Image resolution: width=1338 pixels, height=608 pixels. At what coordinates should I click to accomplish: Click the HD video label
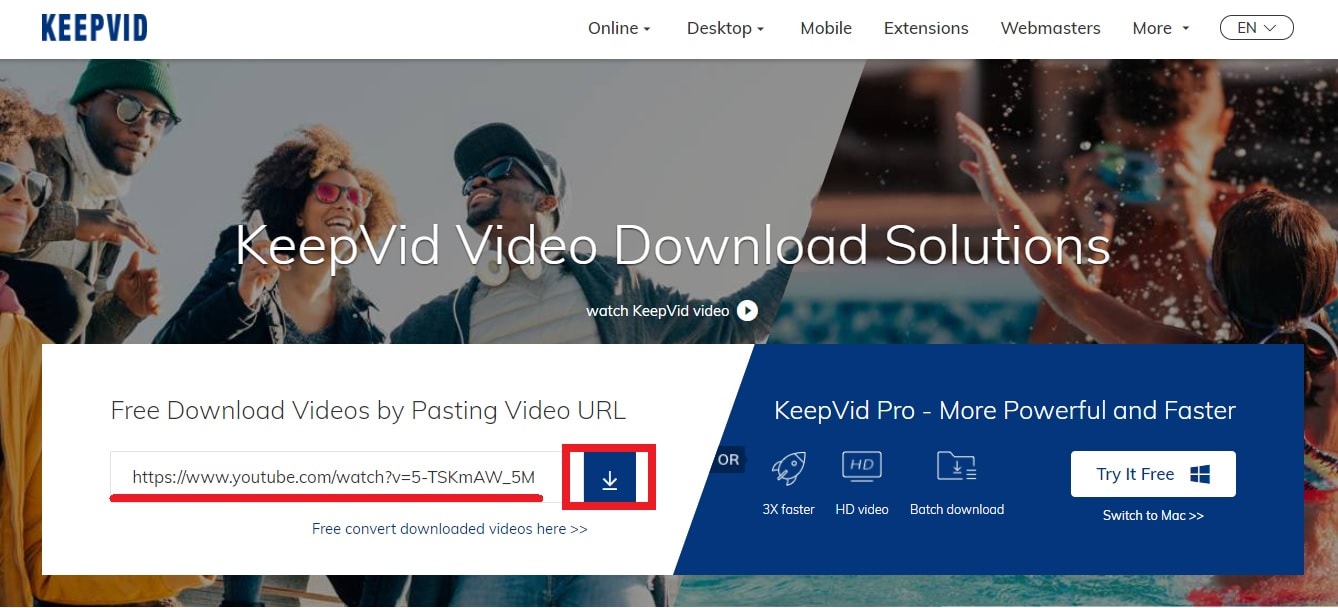pos(862,509)
